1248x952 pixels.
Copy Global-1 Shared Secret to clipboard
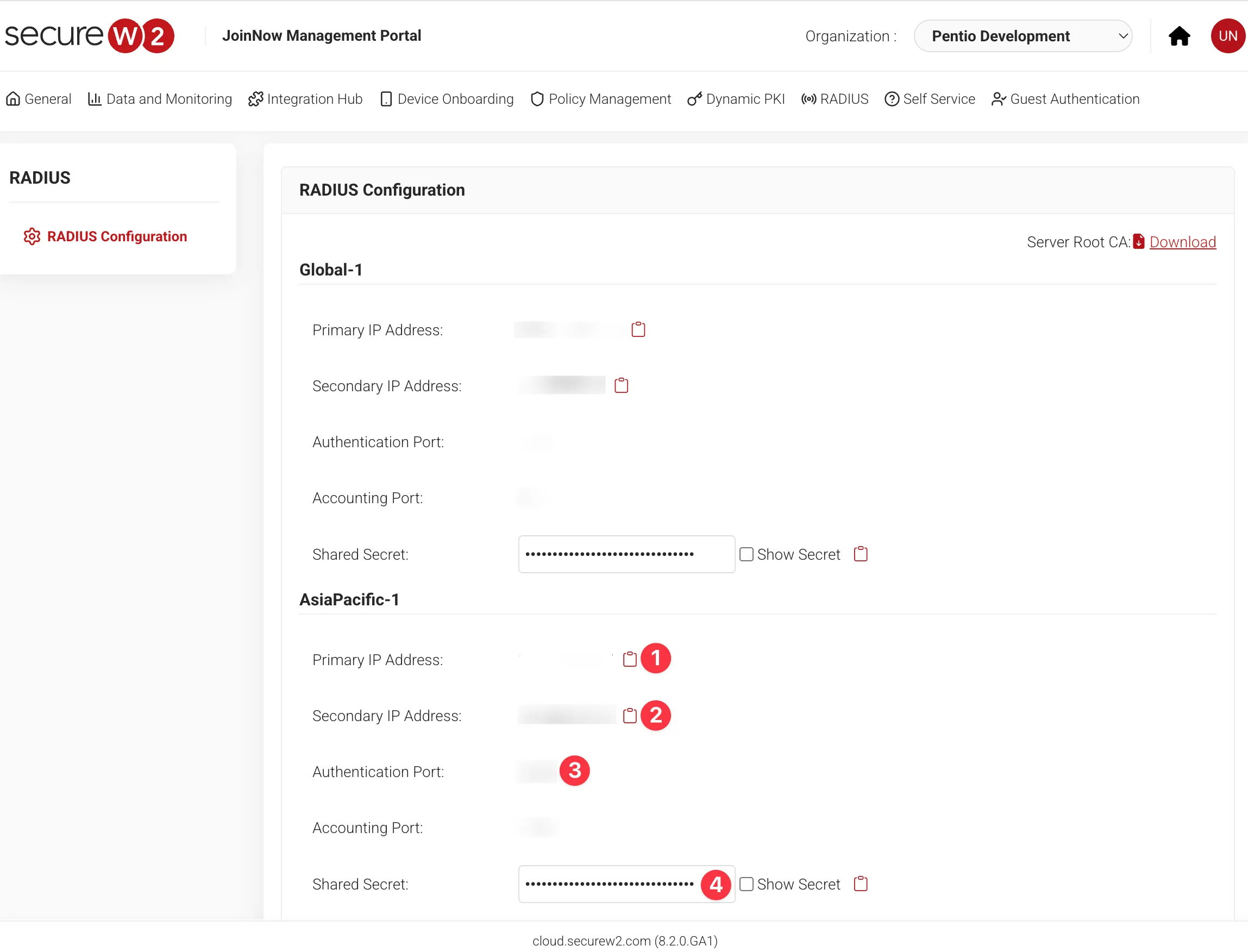pos(860,554)
